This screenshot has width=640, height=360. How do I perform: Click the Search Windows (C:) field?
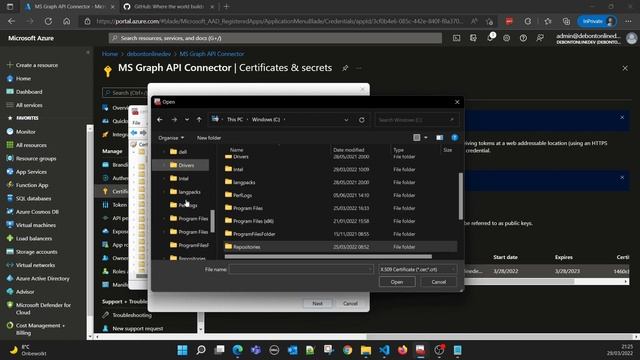click(416, 120)
